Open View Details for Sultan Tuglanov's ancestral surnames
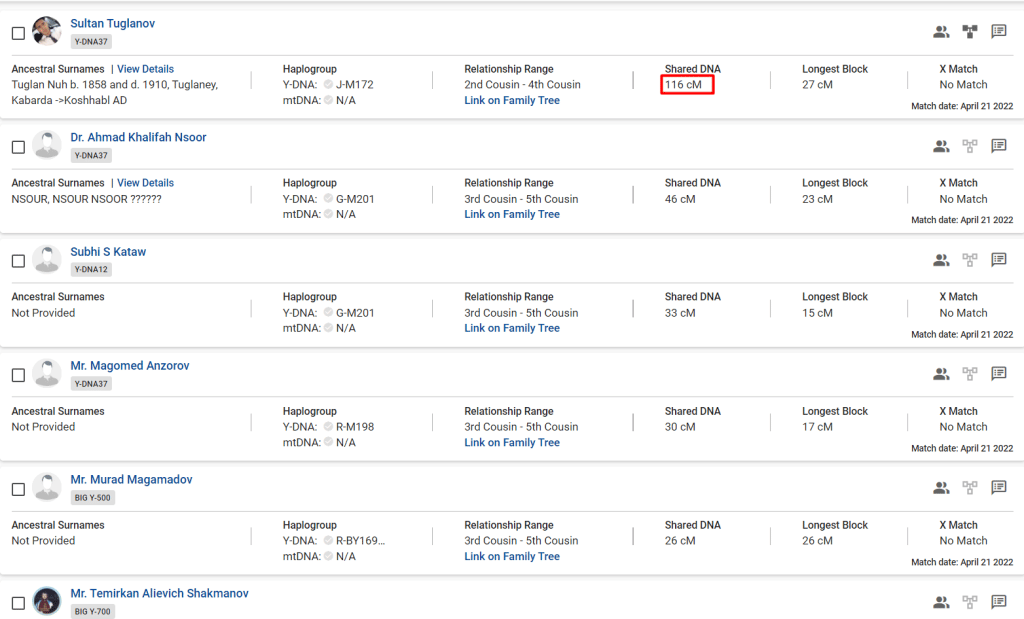Image resolution: width=1024 pixels, height=619 pixels. point(145,69)
